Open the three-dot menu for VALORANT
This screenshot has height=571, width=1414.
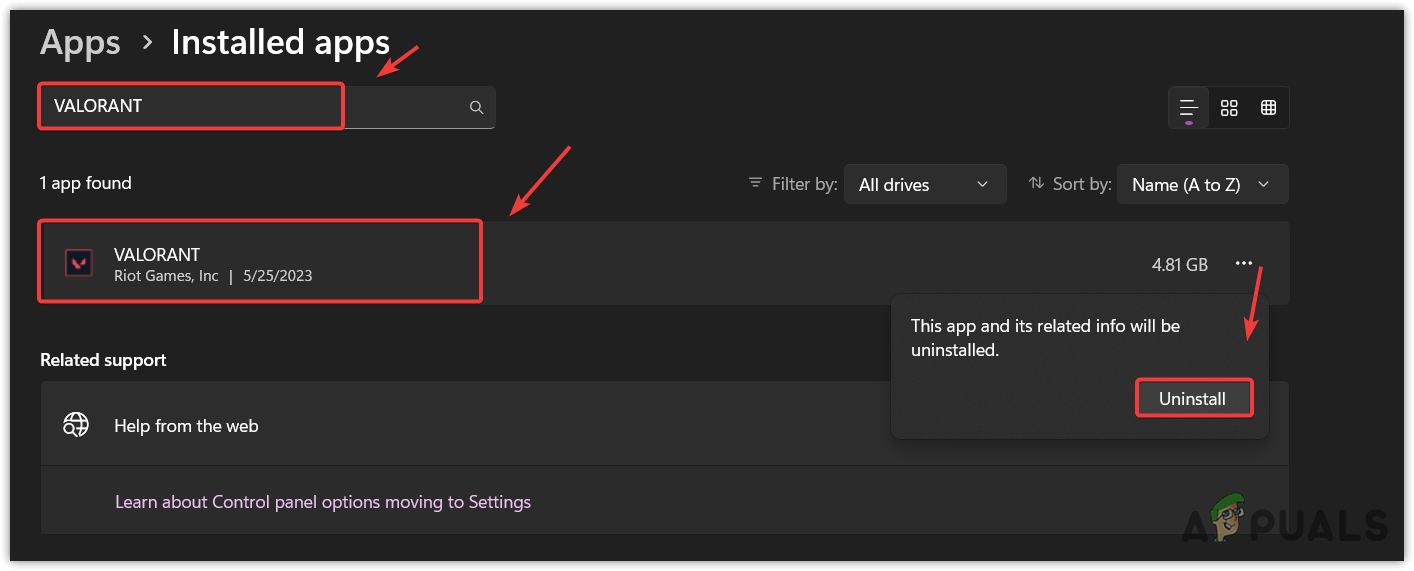(x=1243, y=263)
